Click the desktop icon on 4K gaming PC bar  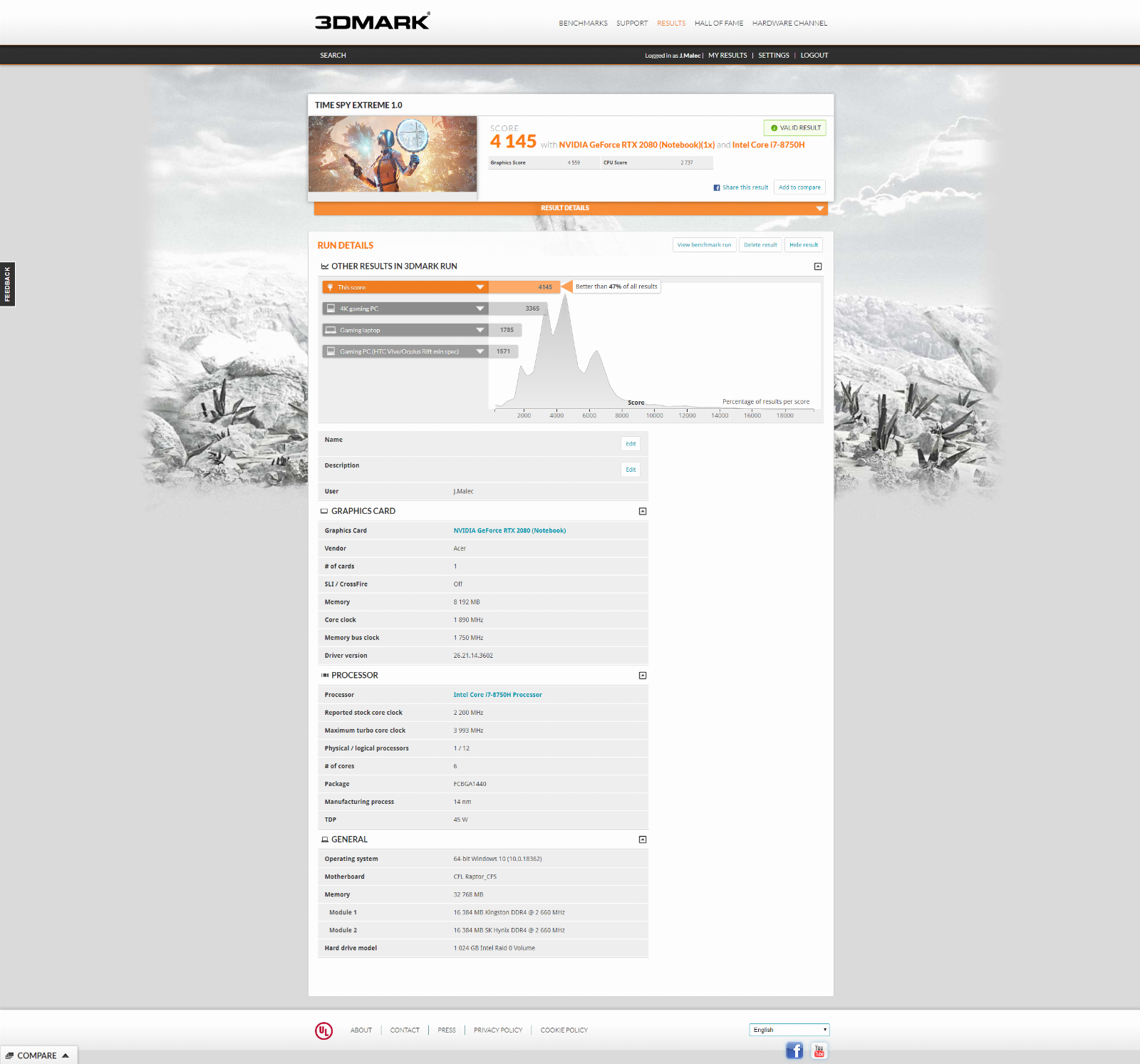(331, 309)
